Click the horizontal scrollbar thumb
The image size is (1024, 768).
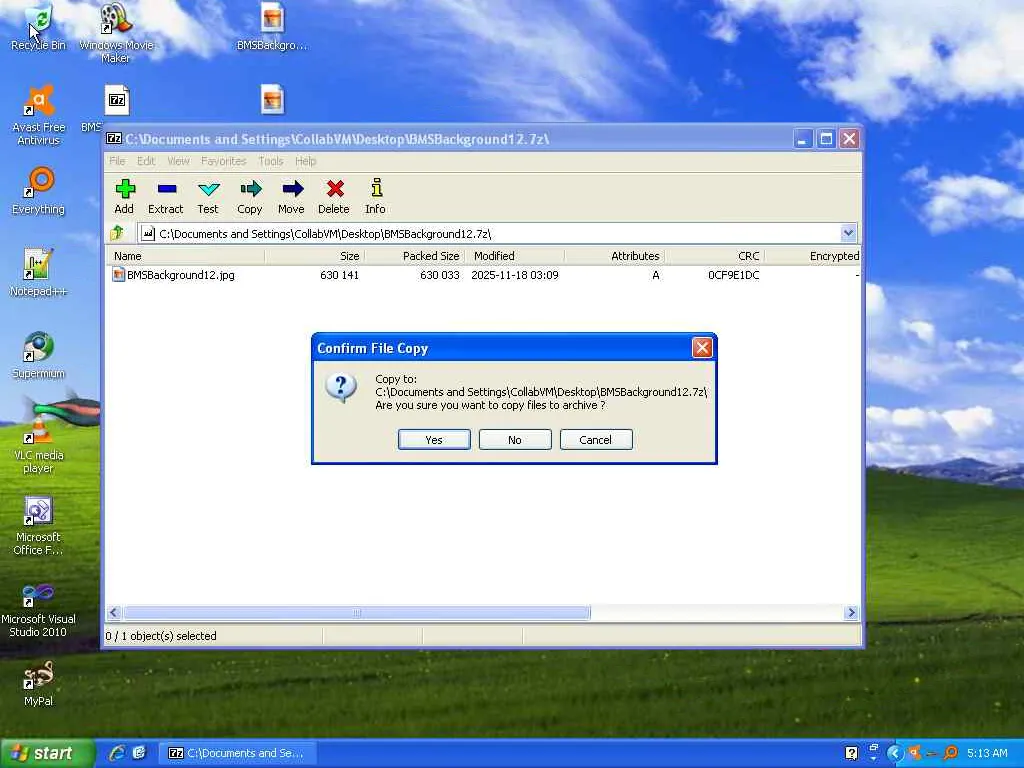(x=357, y=613)
